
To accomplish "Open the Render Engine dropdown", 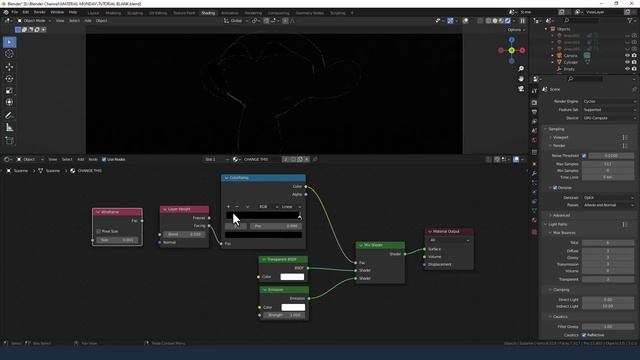I will point(609,101).
